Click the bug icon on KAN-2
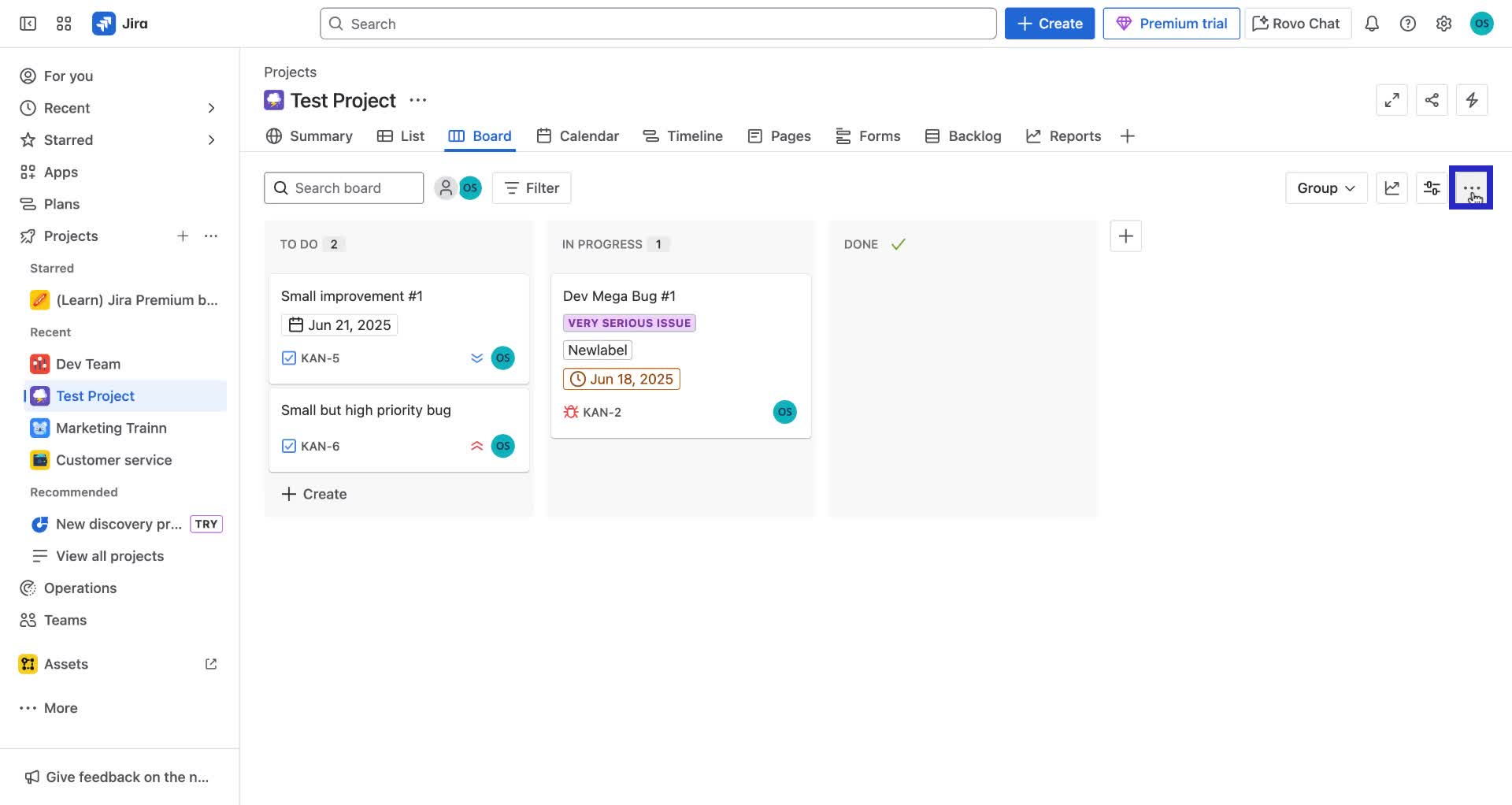Image resolution: width=1512 pixels, height=805 pixels. [x=569, y=411]
